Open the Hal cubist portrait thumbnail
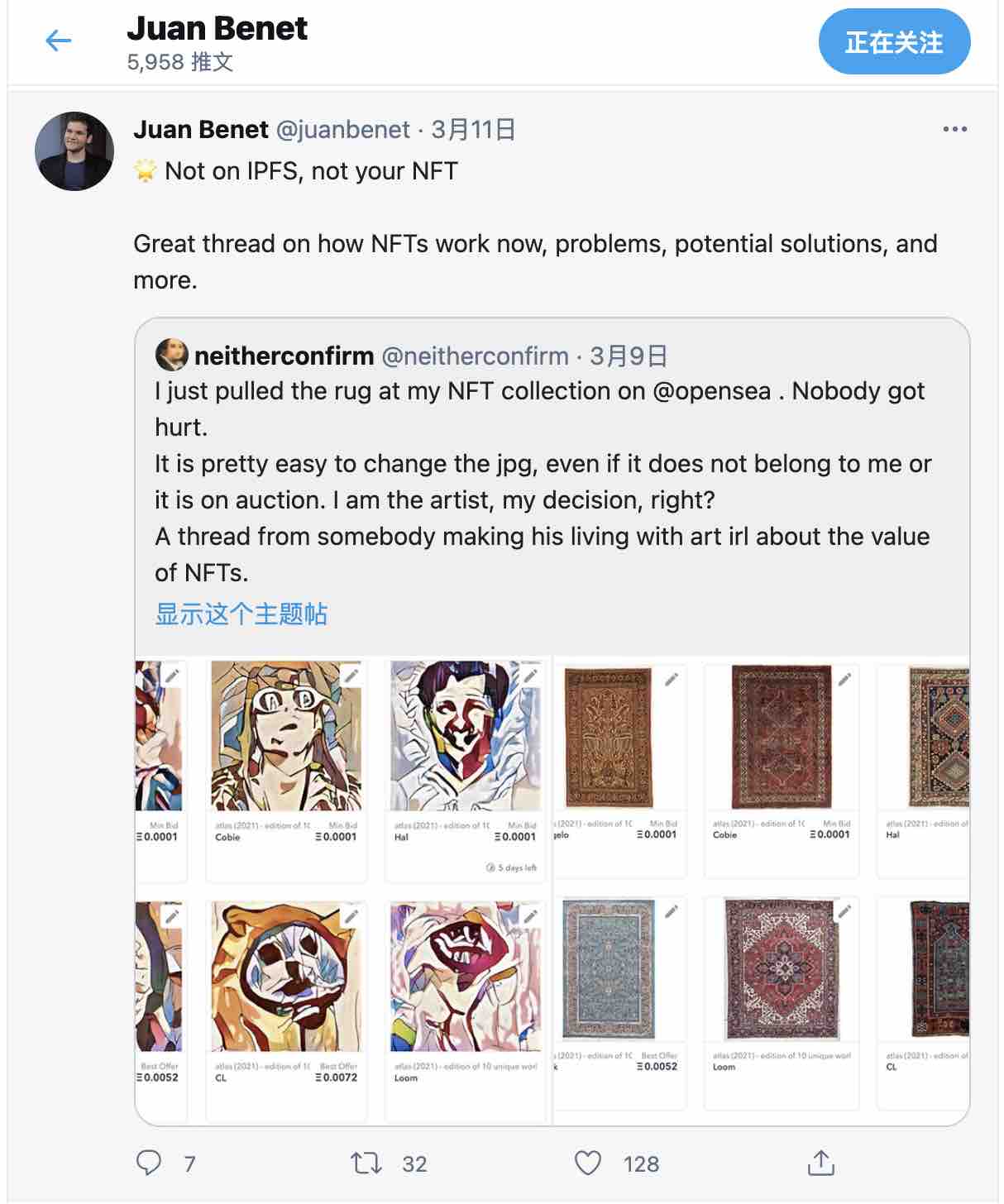The height and width of the screenshot is (1204, 1004). pyautogui.click(x=465, y=735)
